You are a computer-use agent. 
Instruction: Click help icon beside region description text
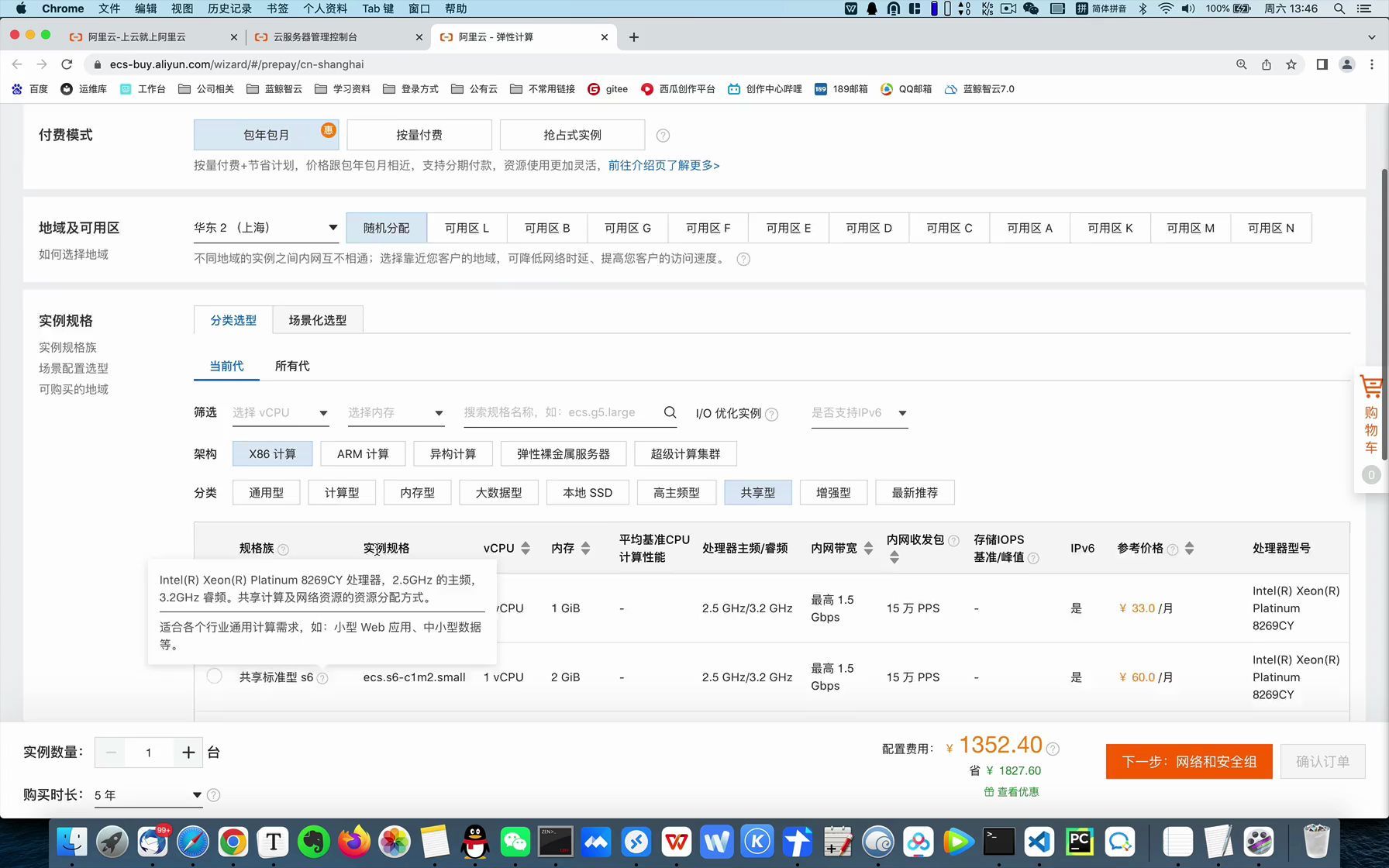pos(743,259)
